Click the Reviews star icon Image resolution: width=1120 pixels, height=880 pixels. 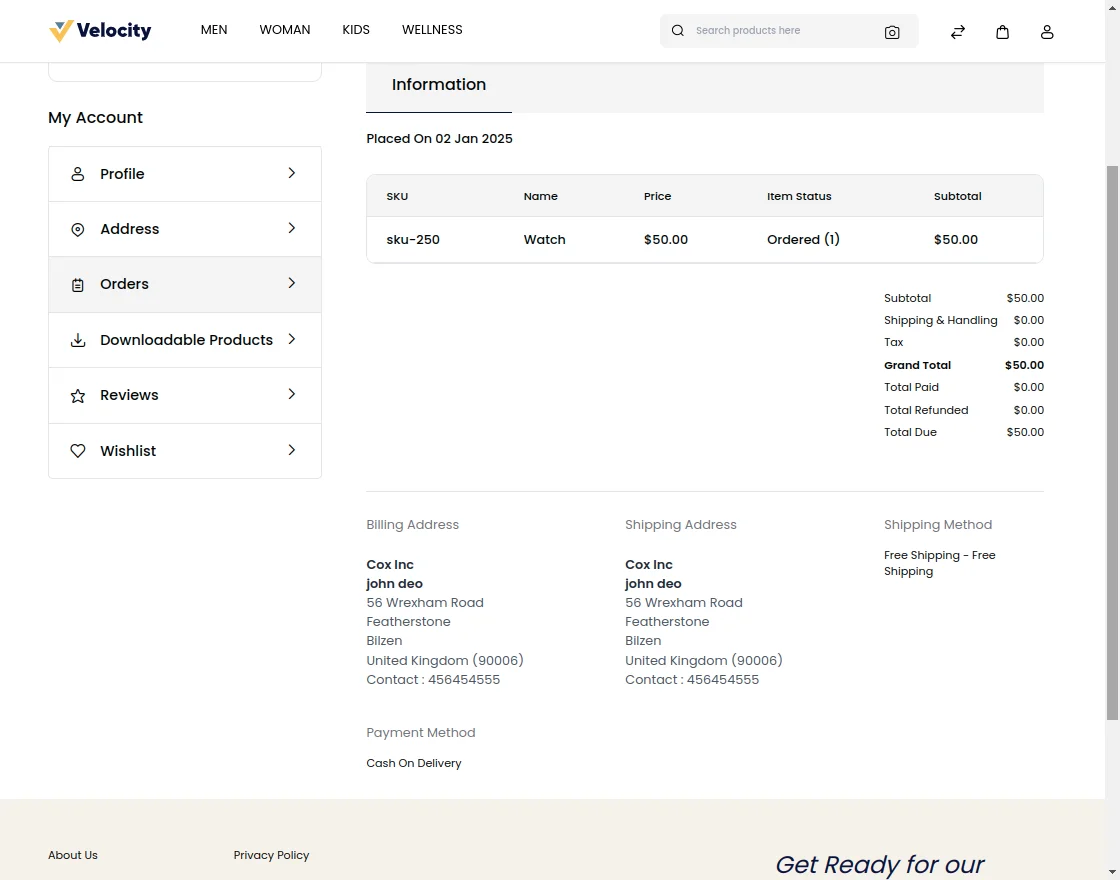pos(78,396)
